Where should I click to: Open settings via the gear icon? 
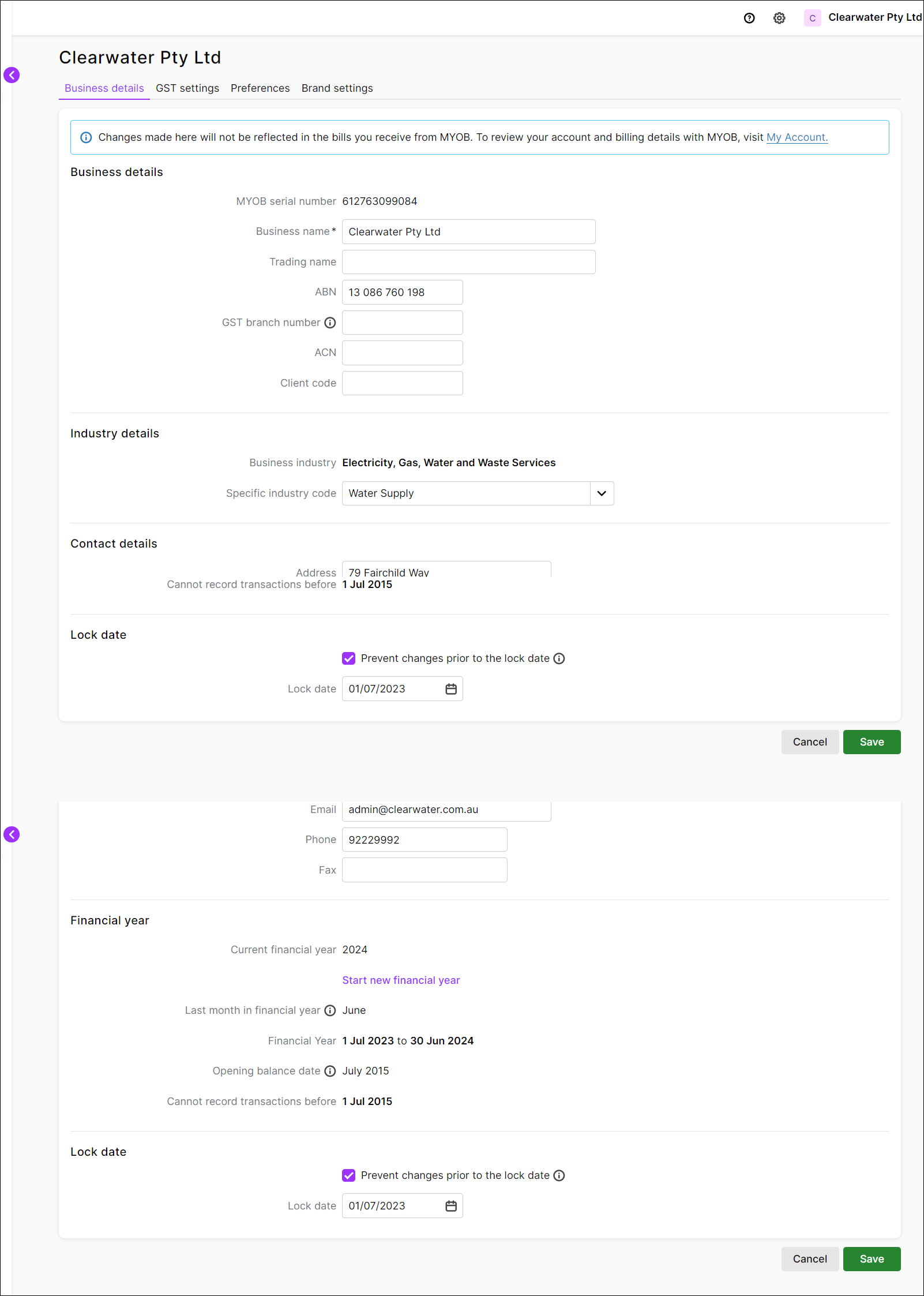779,18
